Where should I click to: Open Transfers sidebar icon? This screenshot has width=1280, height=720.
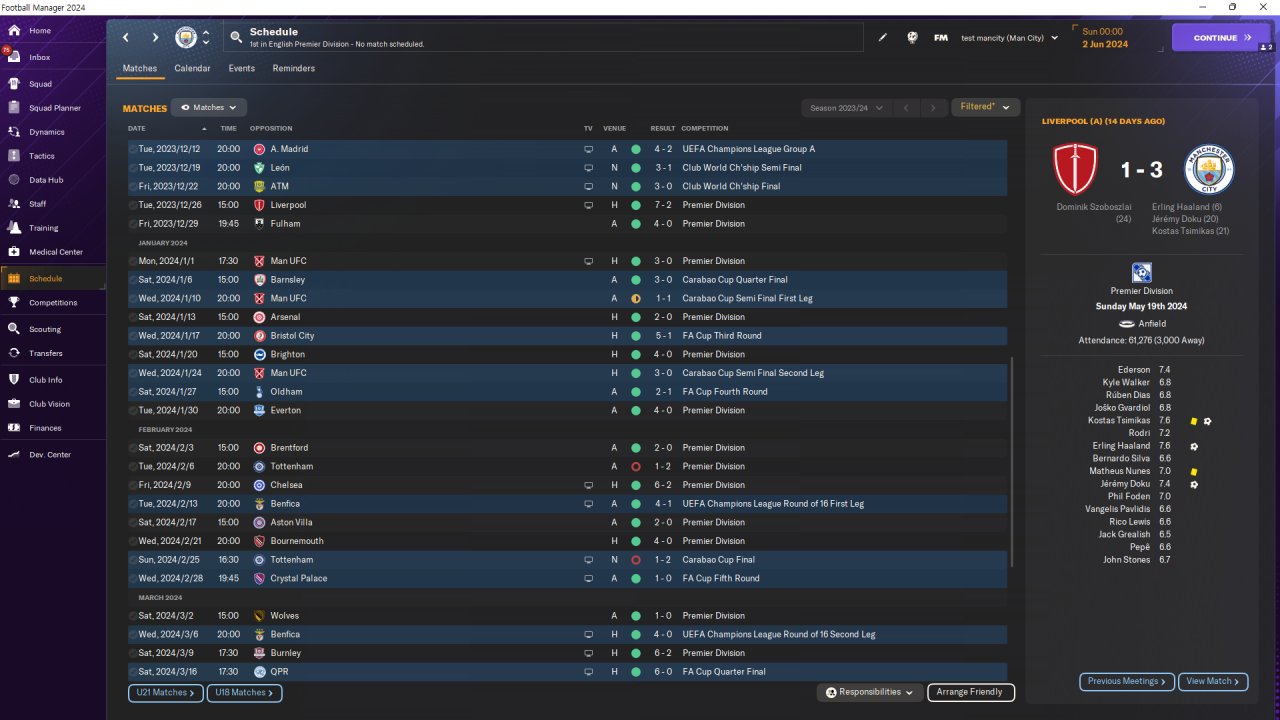(x=14, y=353)
